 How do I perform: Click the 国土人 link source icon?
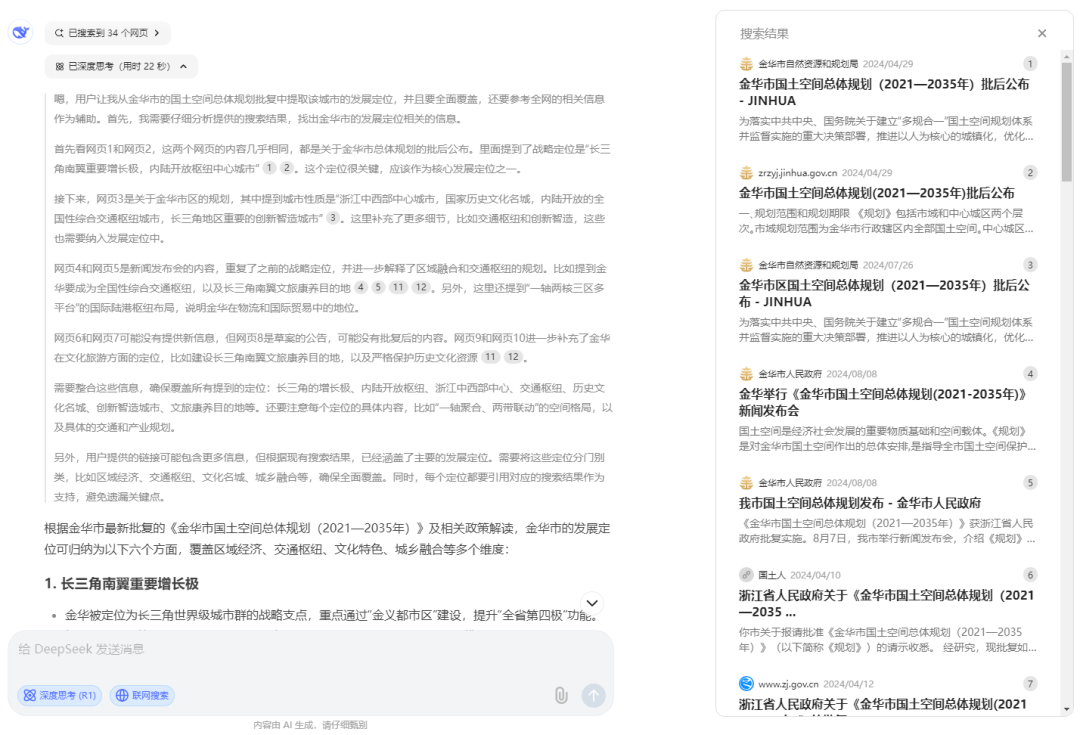pos(746,575)
